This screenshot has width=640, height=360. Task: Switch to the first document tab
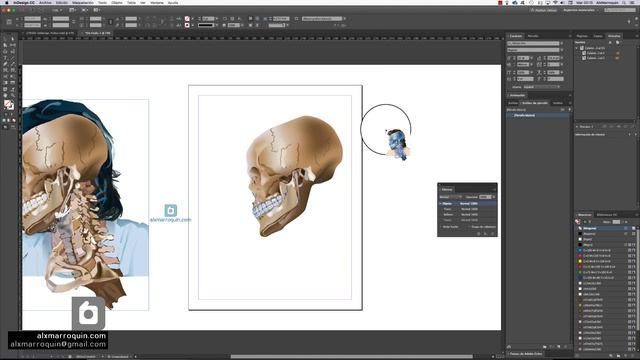[x=49, y=33]
